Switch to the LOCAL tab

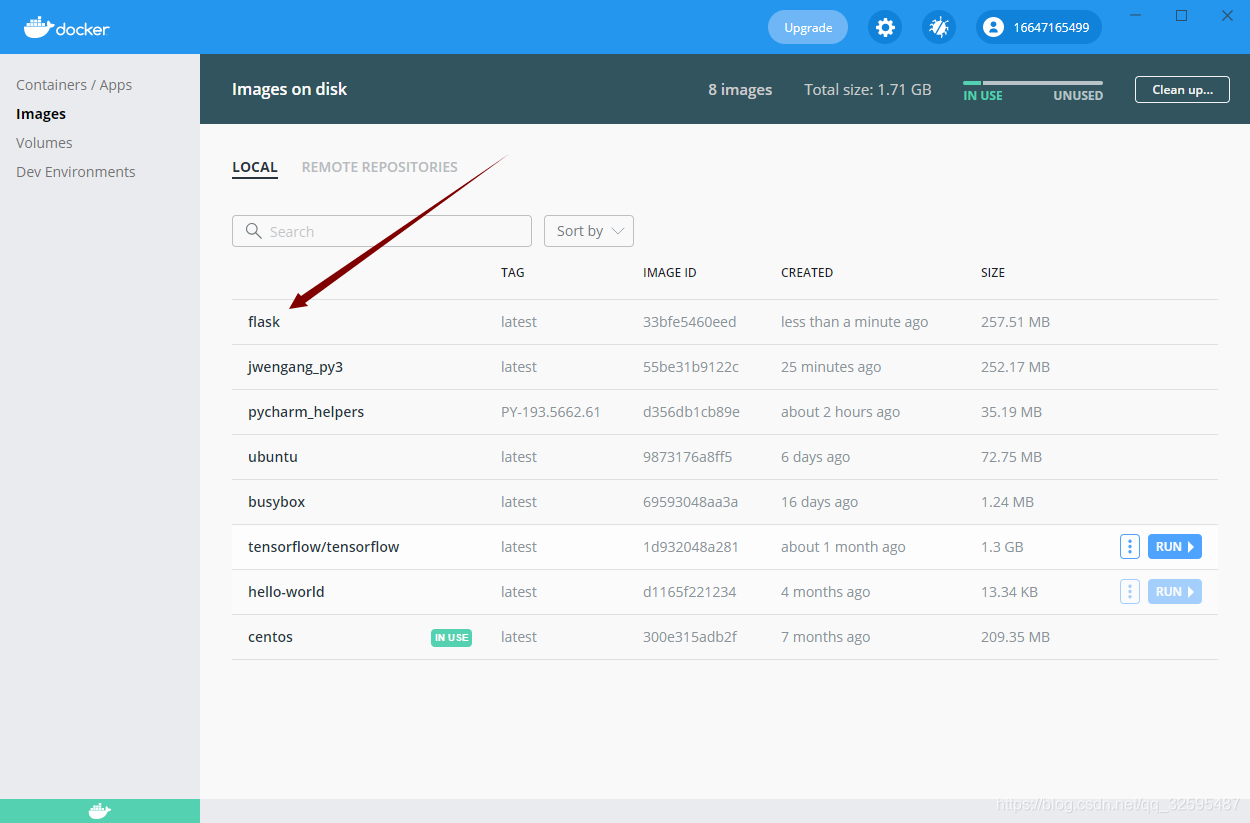[x=255, y=167]
